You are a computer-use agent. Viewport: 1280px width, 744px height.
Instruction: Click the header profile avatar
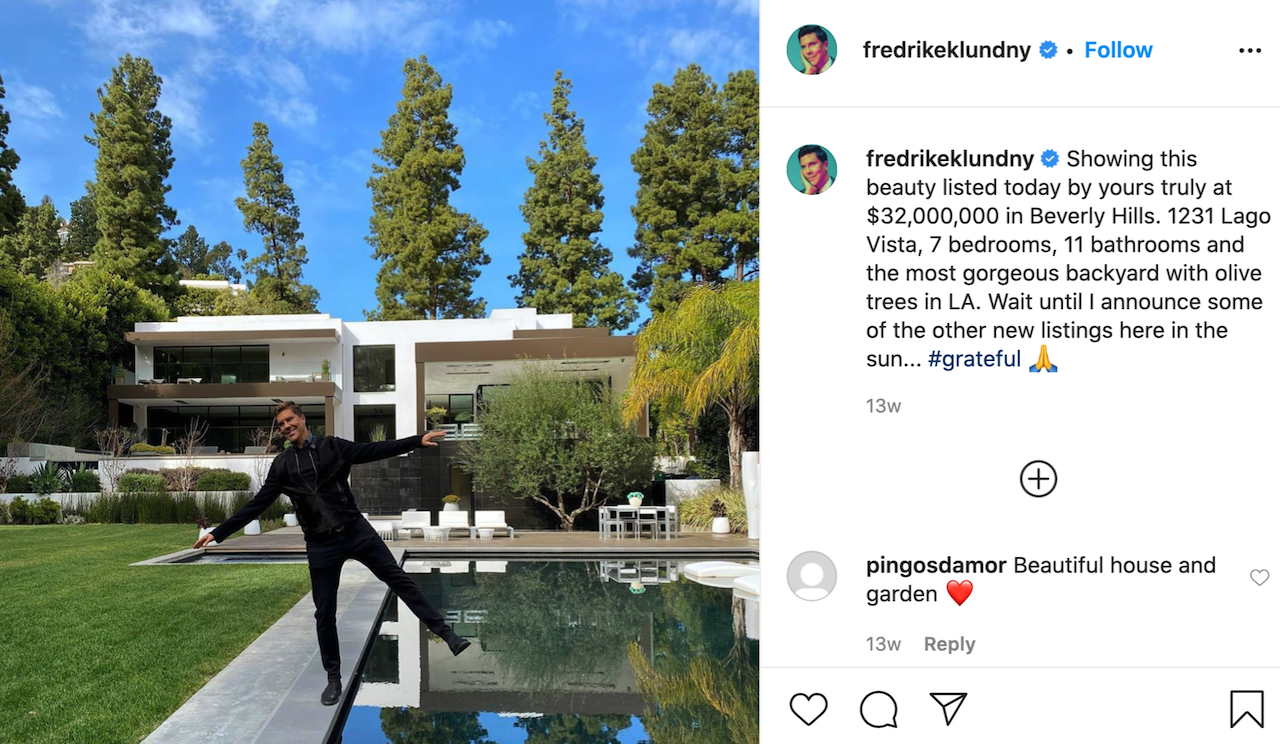pos(811,50)
